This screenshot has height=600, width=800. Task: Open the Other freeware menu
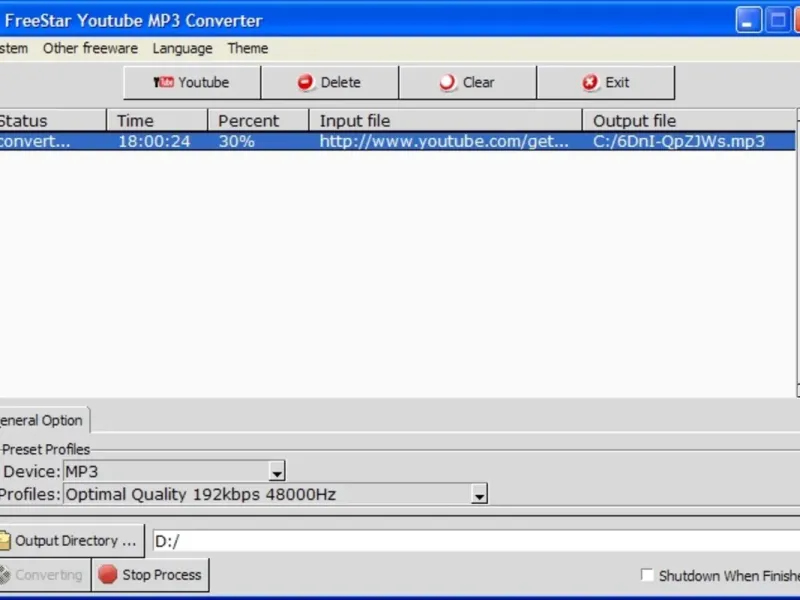pos(90,48)
